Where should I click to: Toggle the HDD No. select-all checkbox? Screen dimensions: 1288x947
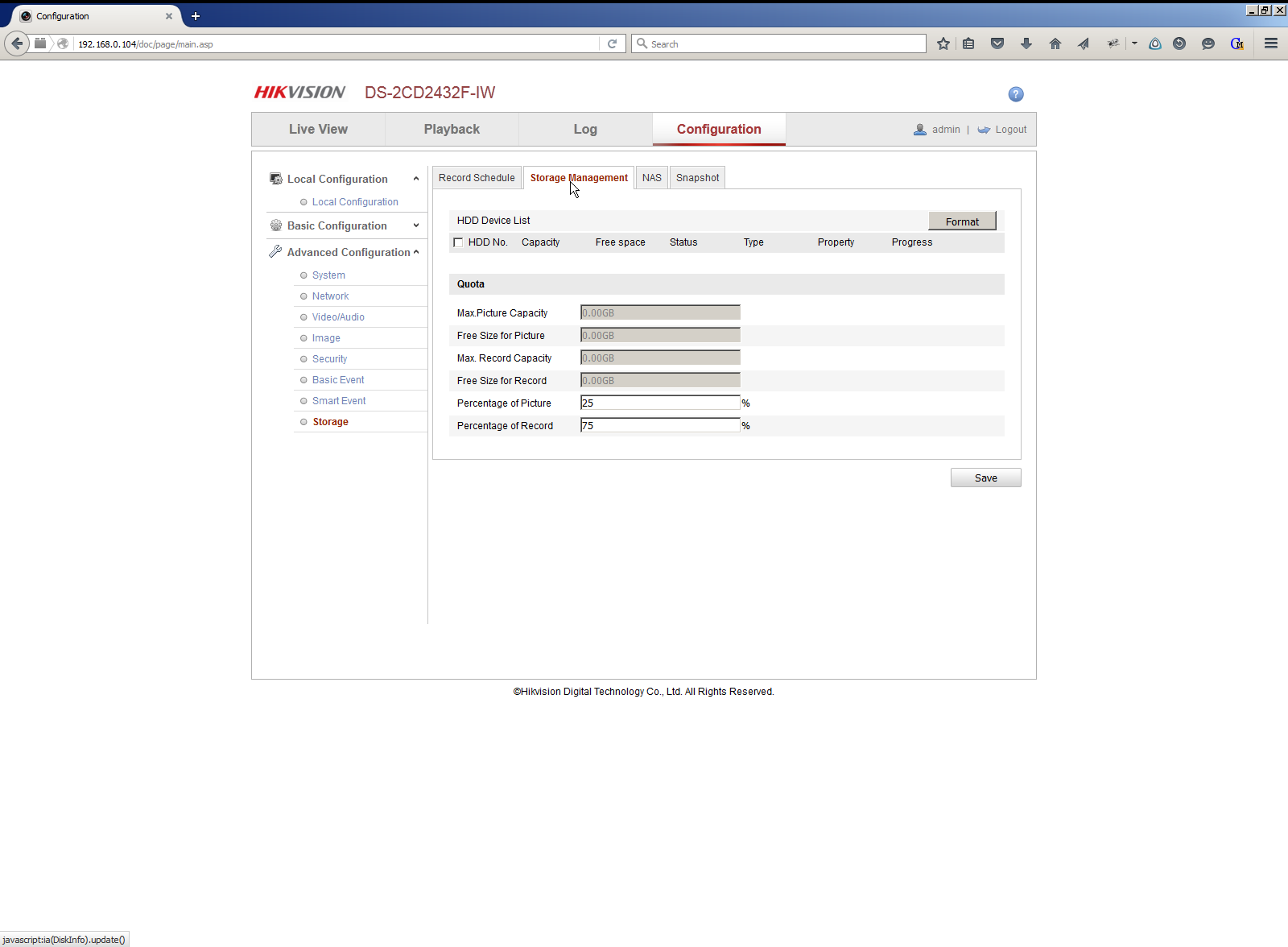pos(458,242)
